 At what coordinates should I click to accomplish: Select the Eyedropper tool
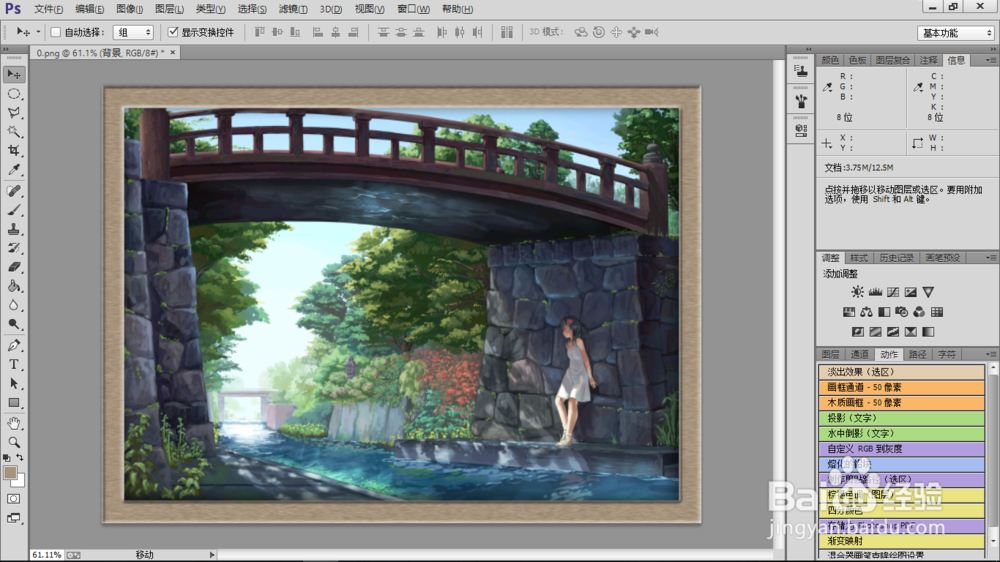point(13,170)
